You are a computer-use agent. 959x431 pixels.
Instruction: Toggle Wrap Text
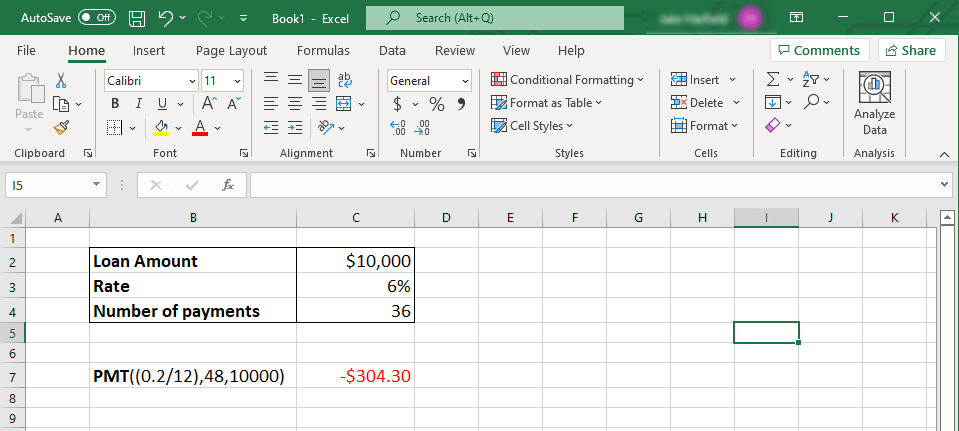[x=345, y=80]
